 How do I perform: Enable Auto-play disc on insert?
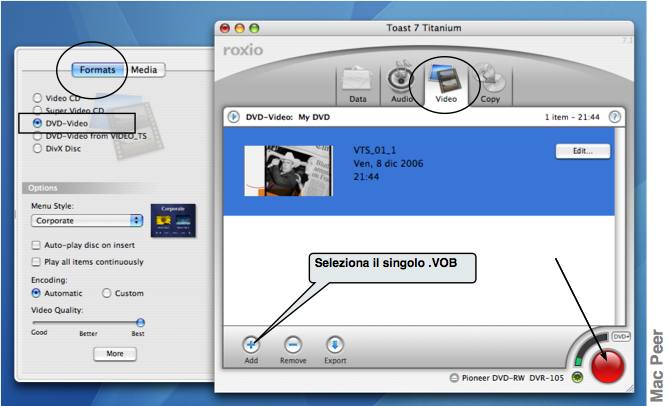pos(36,245)
